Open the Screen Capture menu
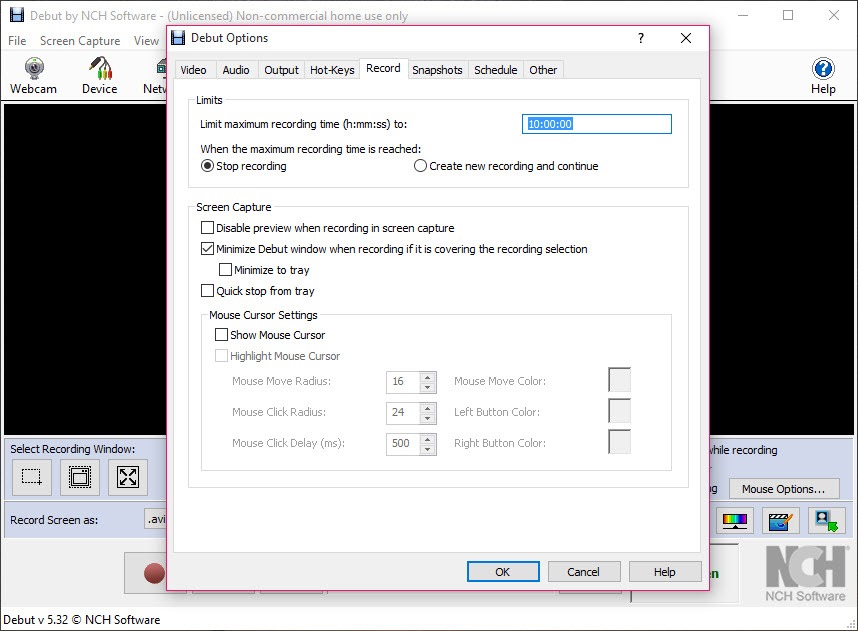This screenshot has width=858, height=631. click(80, 40)
